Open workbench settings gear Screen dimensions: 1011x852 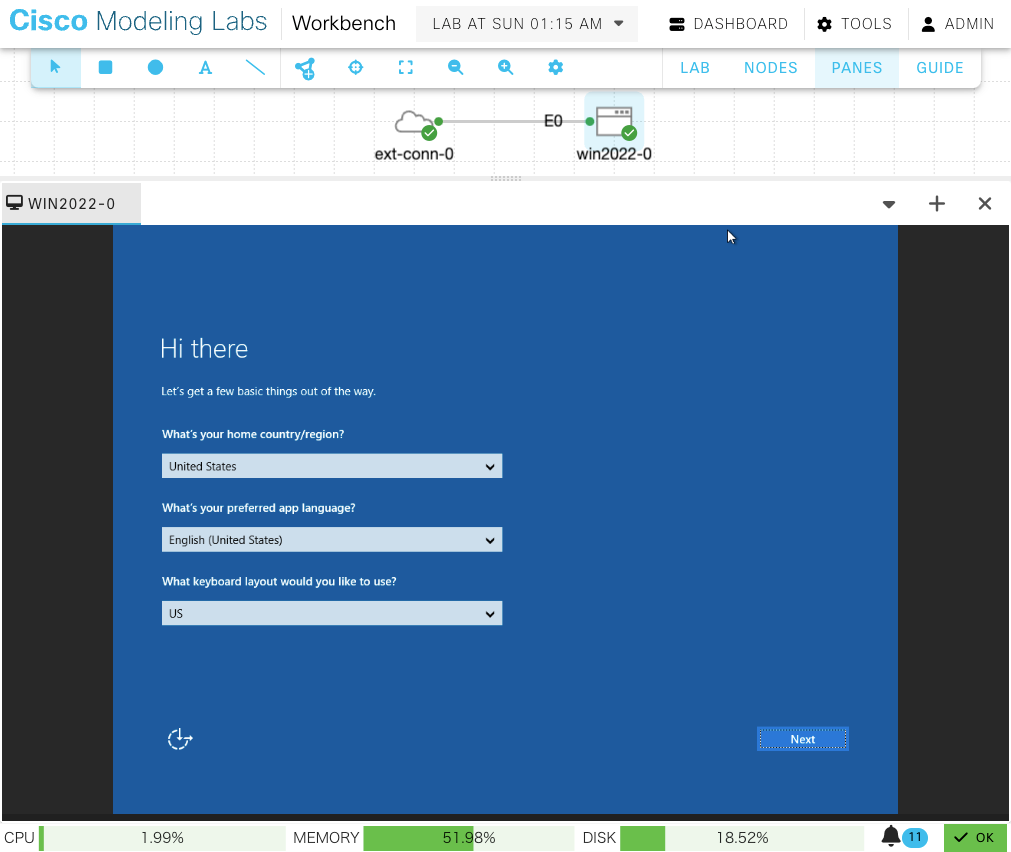pos(555,67)
